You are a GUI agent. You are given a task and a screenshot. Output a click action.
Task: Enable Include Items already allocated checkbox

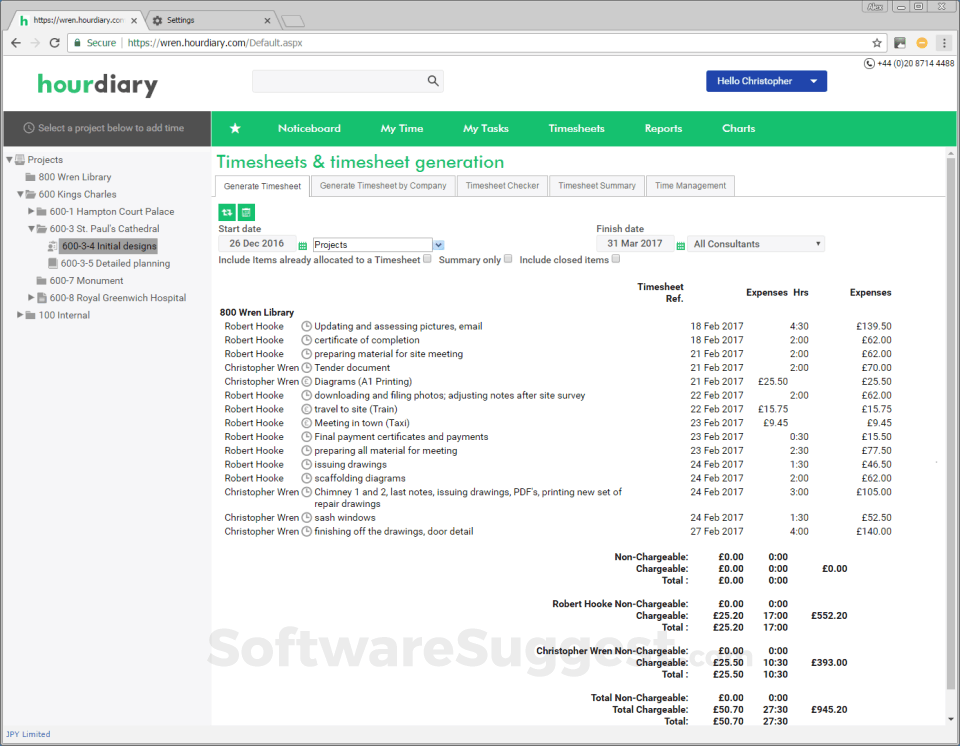(427, 259)
